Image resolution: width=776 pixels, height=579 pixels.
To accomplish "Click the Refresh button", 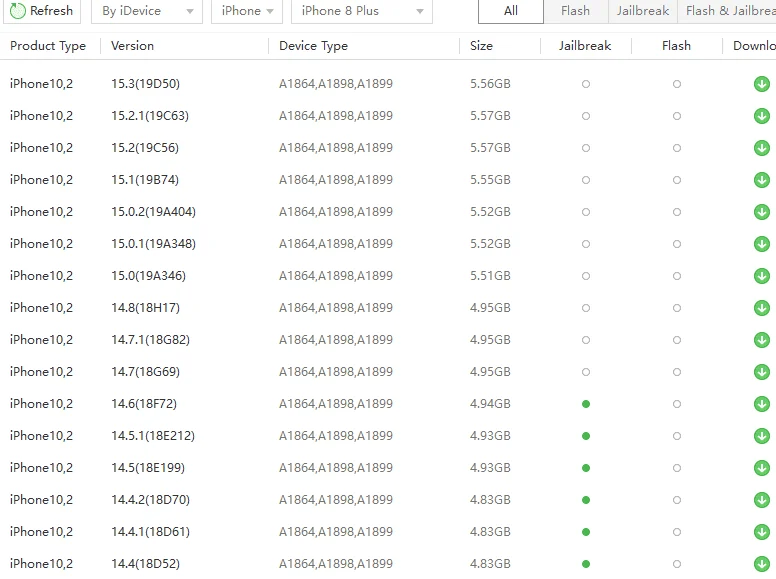I will coord(42,11).
